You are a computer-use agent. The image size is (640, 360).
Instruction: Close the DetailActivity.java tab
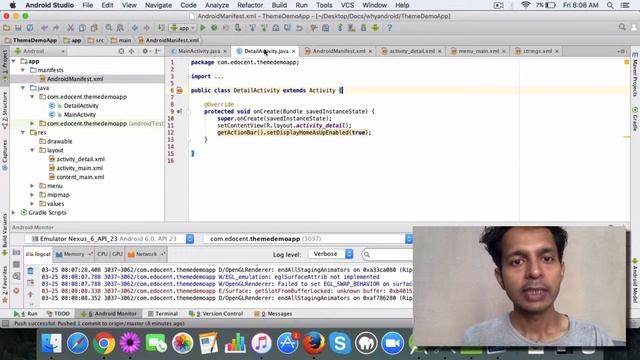point(293,51)
